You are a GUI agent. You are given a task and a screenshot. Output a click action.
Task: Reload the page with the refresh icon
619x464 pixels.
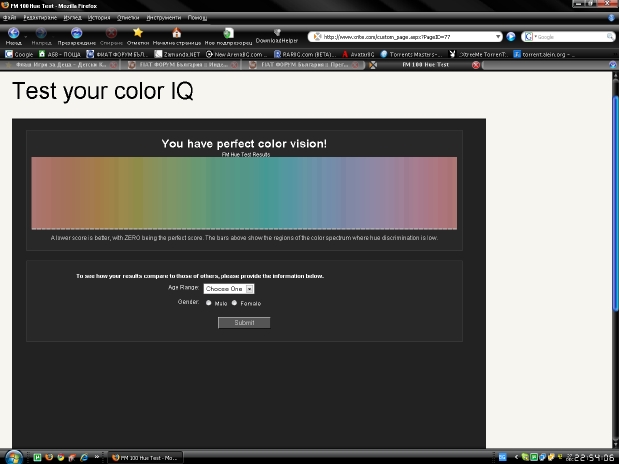coord(76,33)
